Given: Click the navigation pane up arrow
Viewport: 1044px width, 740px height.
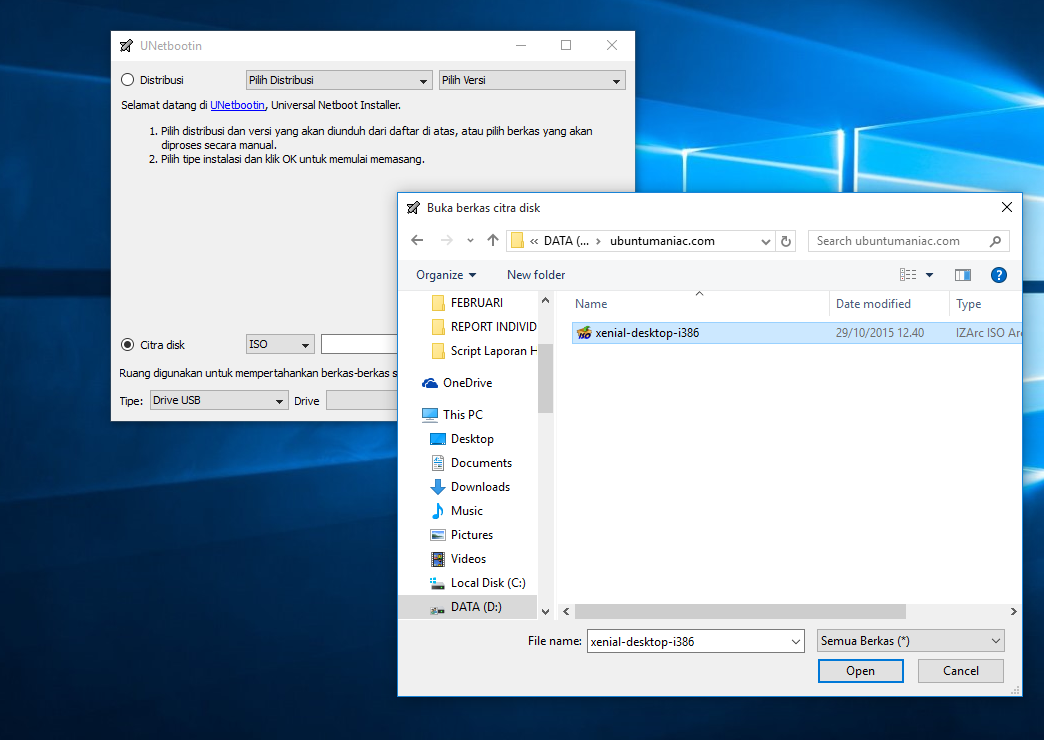Looking at the screenshot, I should tap(545, 300).
